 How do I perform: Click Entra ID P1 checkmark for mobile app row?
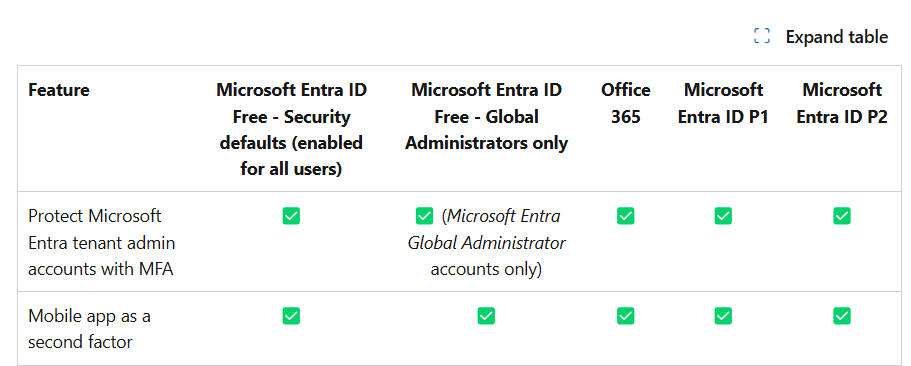tap(723, 316)
